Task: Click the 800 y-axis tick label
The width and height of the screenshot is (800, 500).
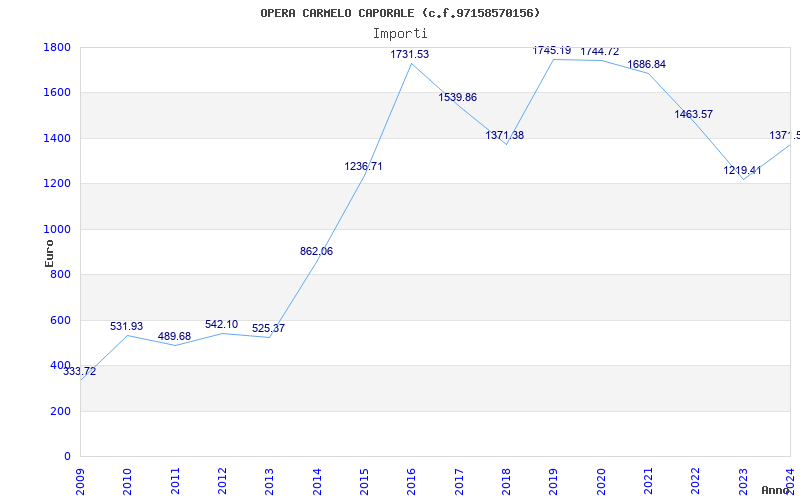Action: [x=61, y=274]
